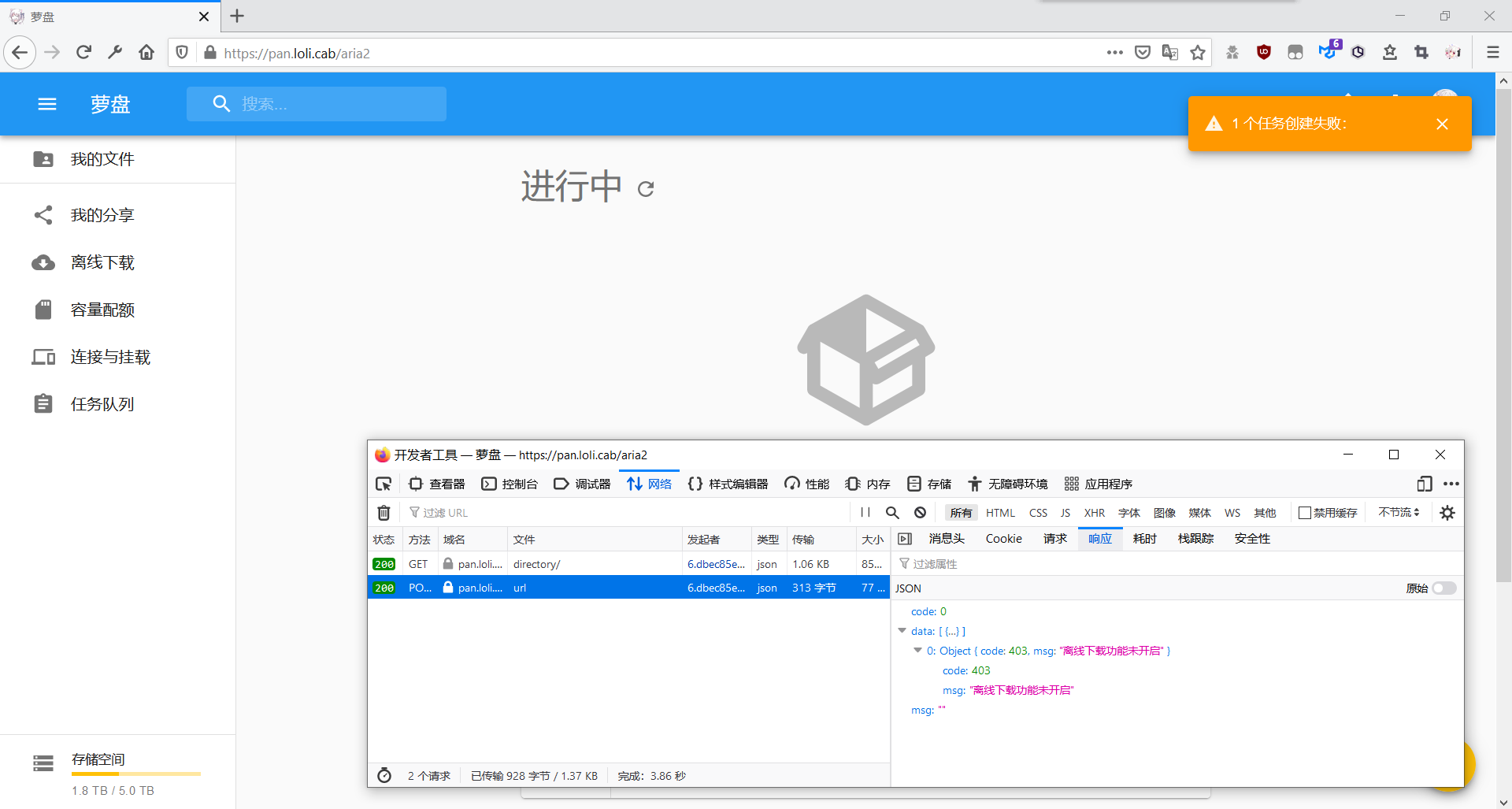The height and width of the screenshot is (809, 1512).
Task: Collapse request details pane toggle icon
Action: 905,539
